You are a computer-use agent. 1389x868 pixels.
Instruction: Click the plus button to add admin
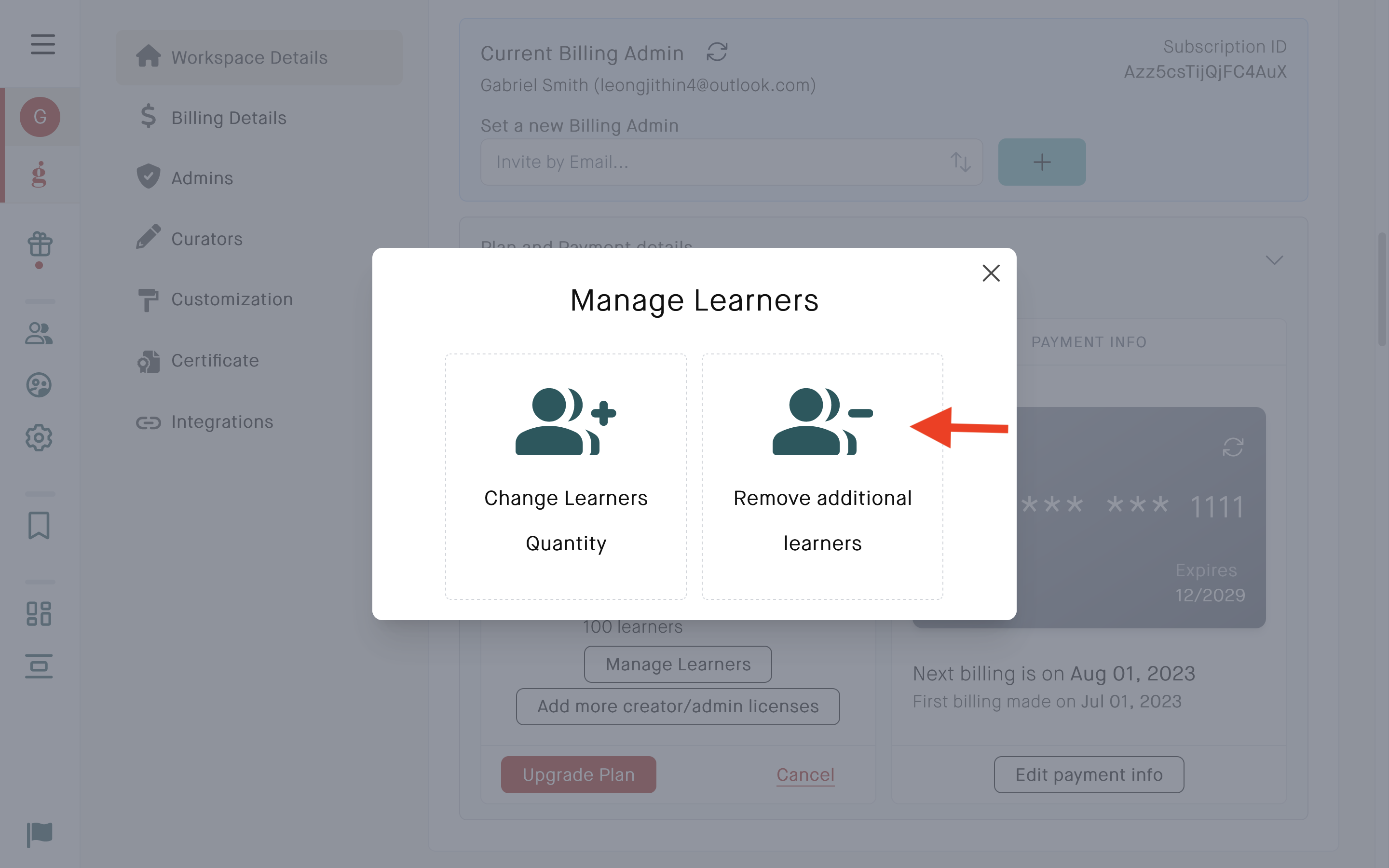point(1042,162)
